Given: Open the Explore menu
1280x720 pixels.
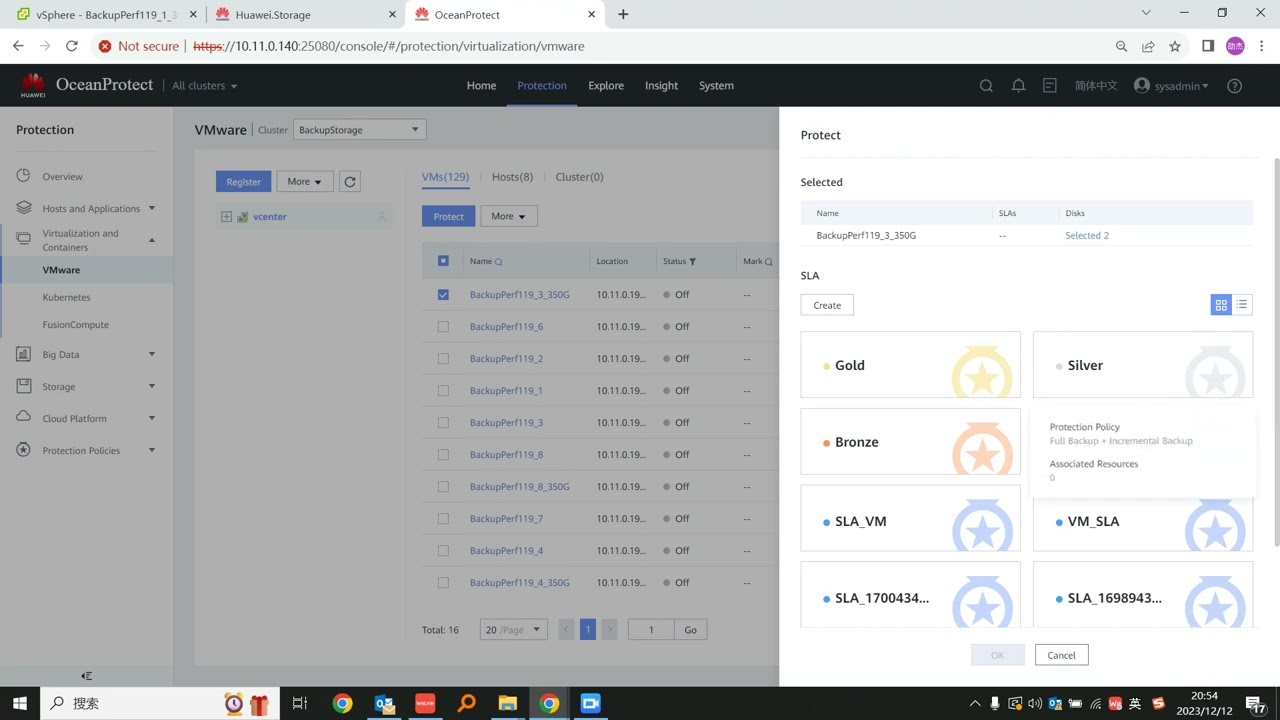Looking at the screenshot, I should click(x=606, y=86).
